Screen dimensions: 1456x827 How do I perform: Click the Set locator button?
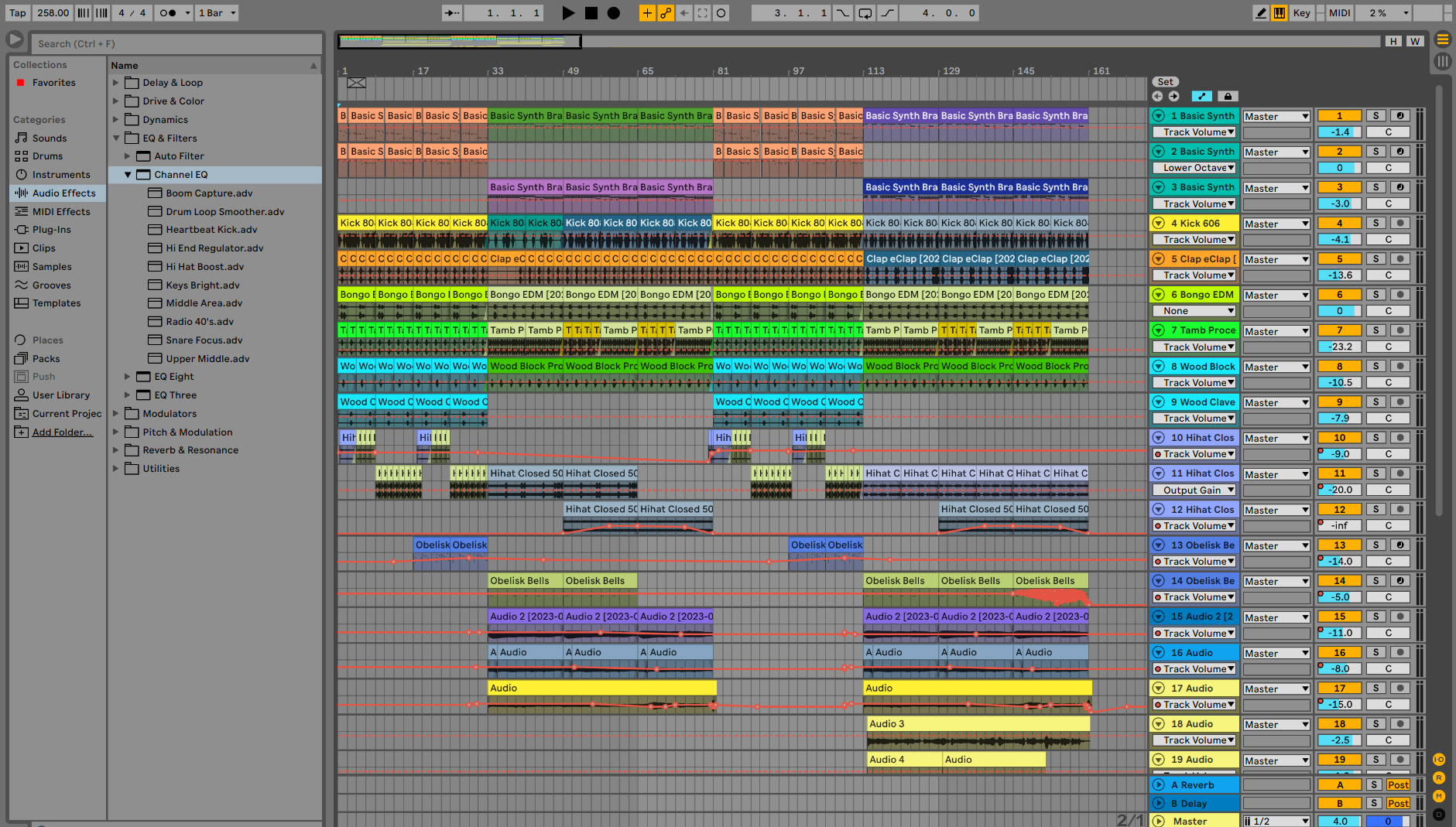coord(1165,82)
